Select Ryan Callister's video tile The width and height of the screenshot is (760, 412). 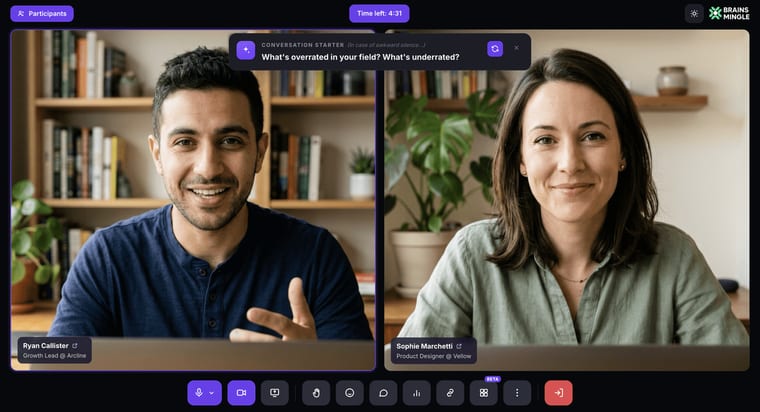(193, 200)
